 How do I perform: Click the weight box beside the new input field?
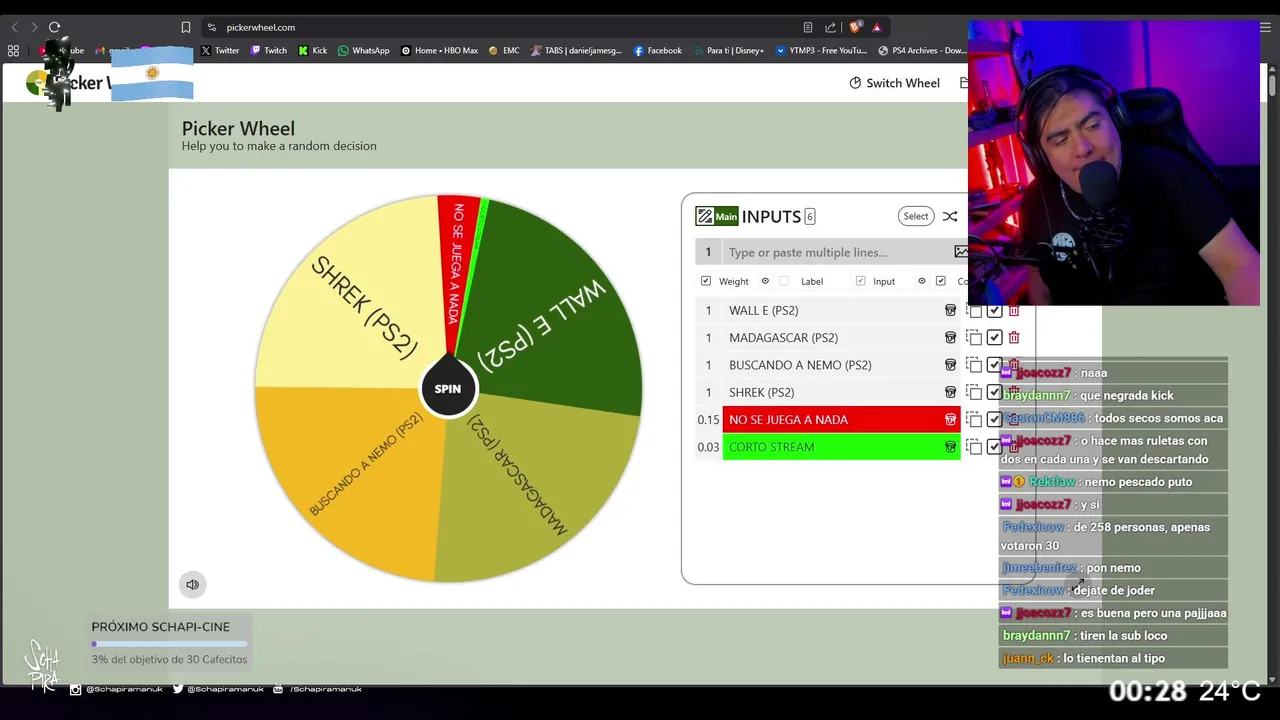coord(708,252)
